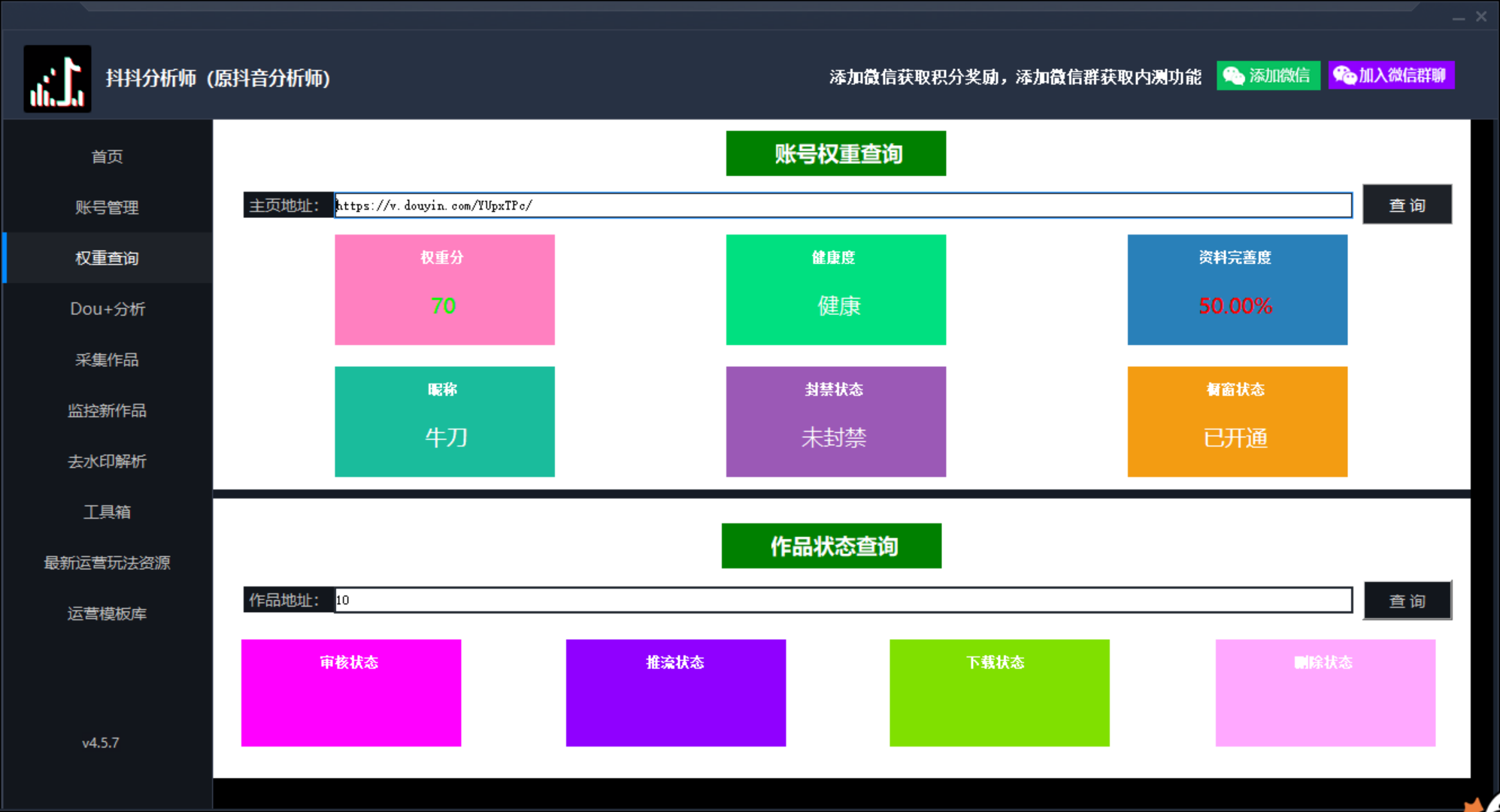Open 最新运营玩法资源 page

coord(108,562)
